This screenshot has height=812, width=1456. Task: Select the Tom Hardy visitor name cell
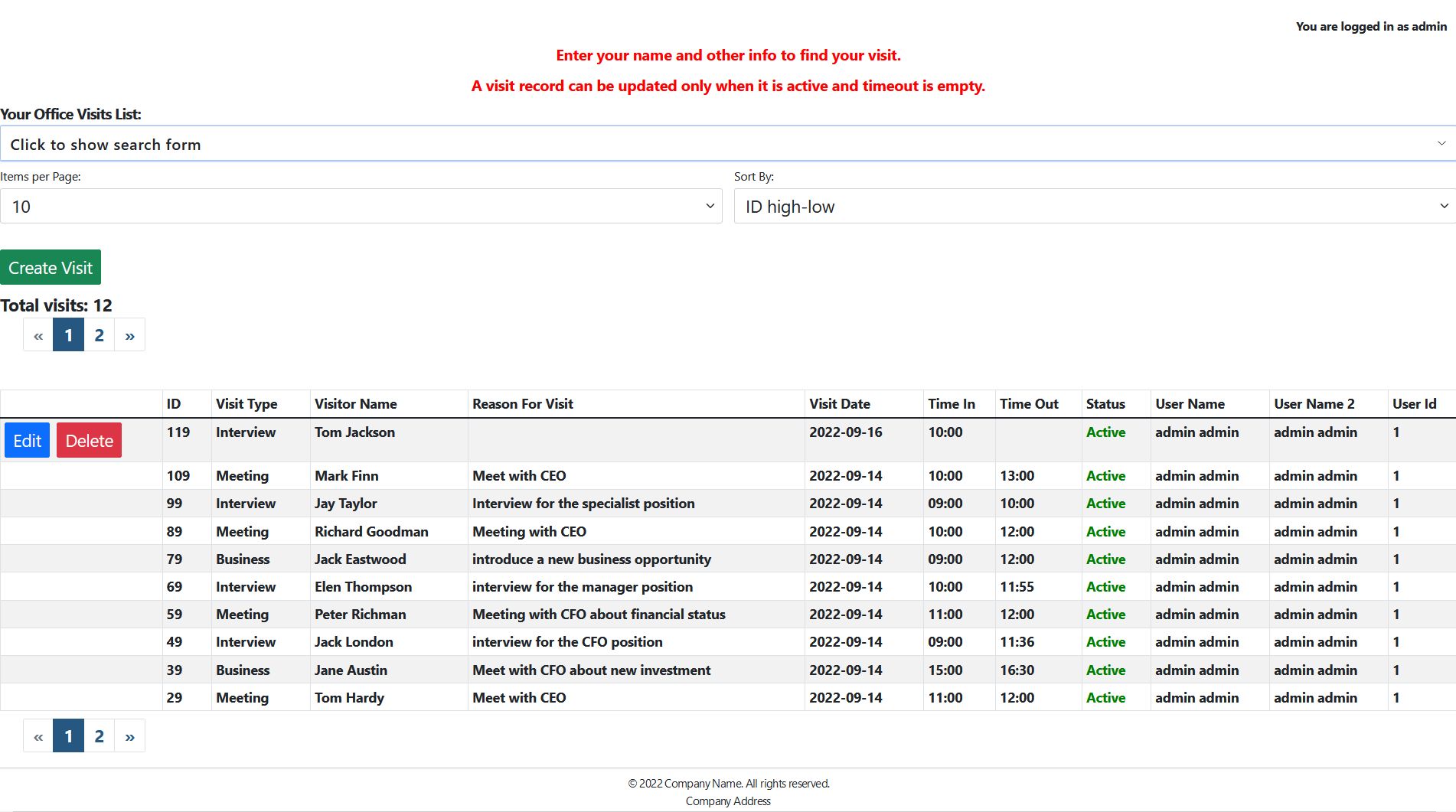389,698
